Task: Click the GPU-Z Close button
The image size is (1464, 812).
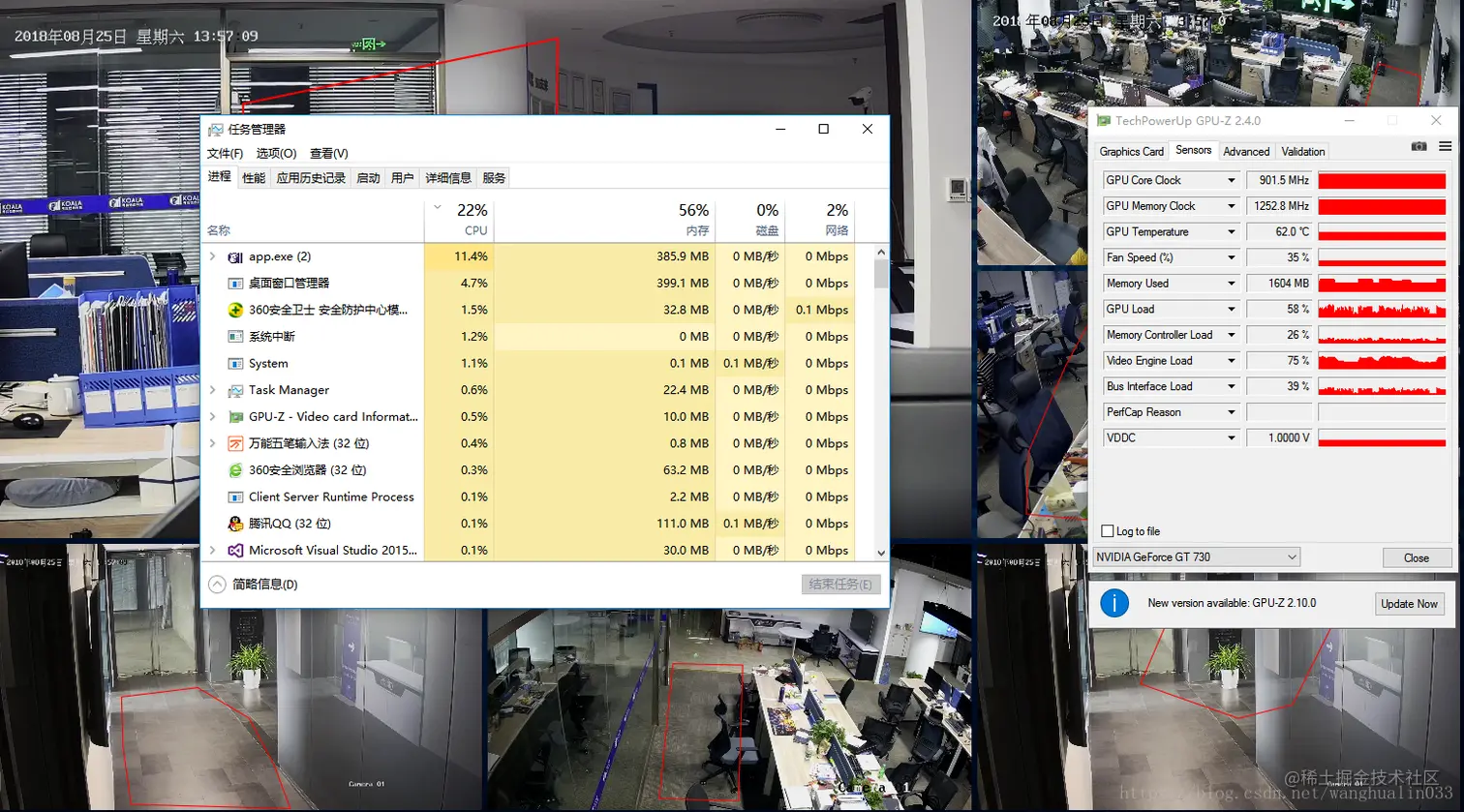Action: pos(1416,557)
